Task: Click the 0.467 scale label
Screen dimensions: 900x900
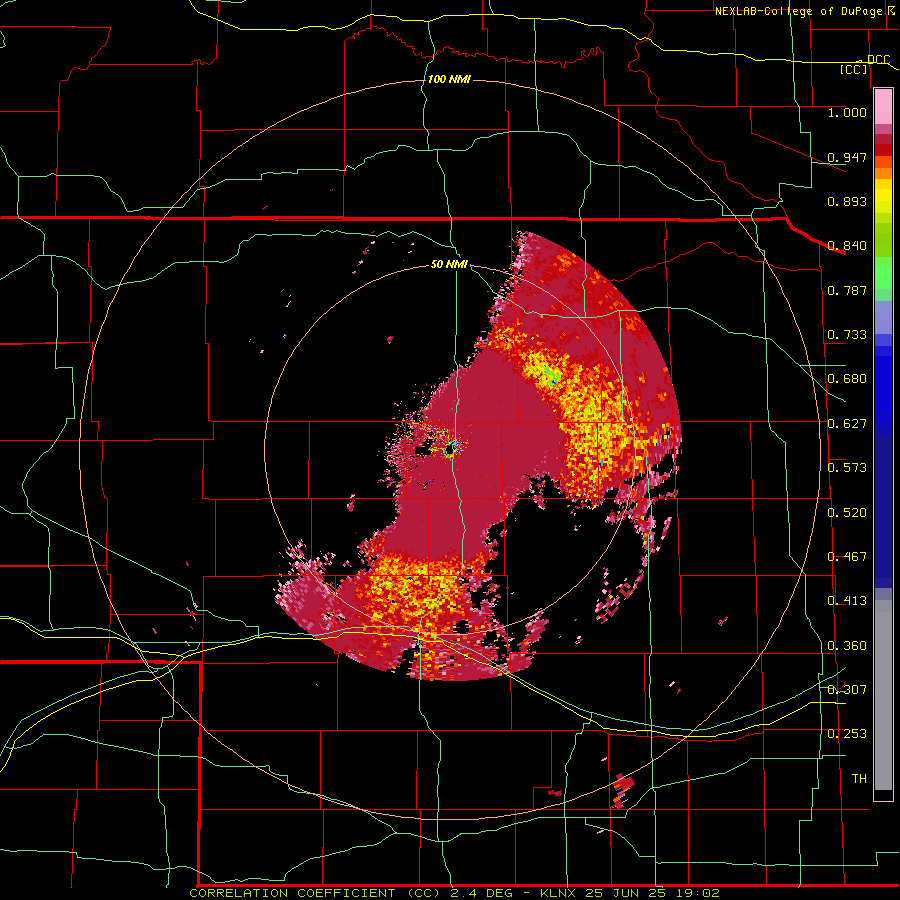Action: (x=847, y=557)
